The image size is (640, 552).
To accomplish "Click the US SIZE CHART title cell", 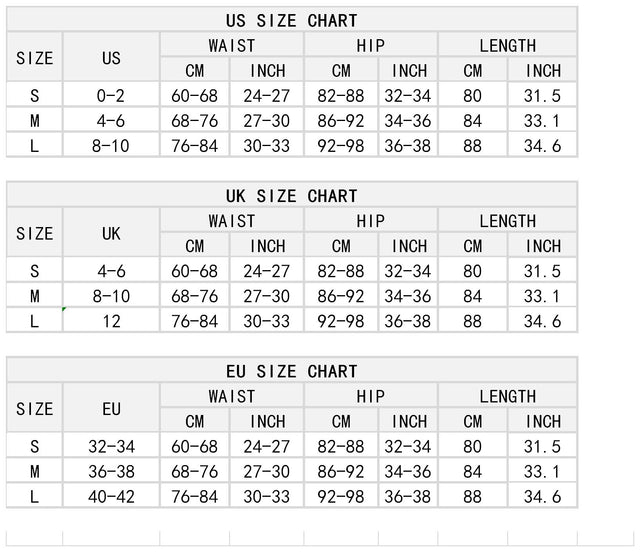I will 292,20.
